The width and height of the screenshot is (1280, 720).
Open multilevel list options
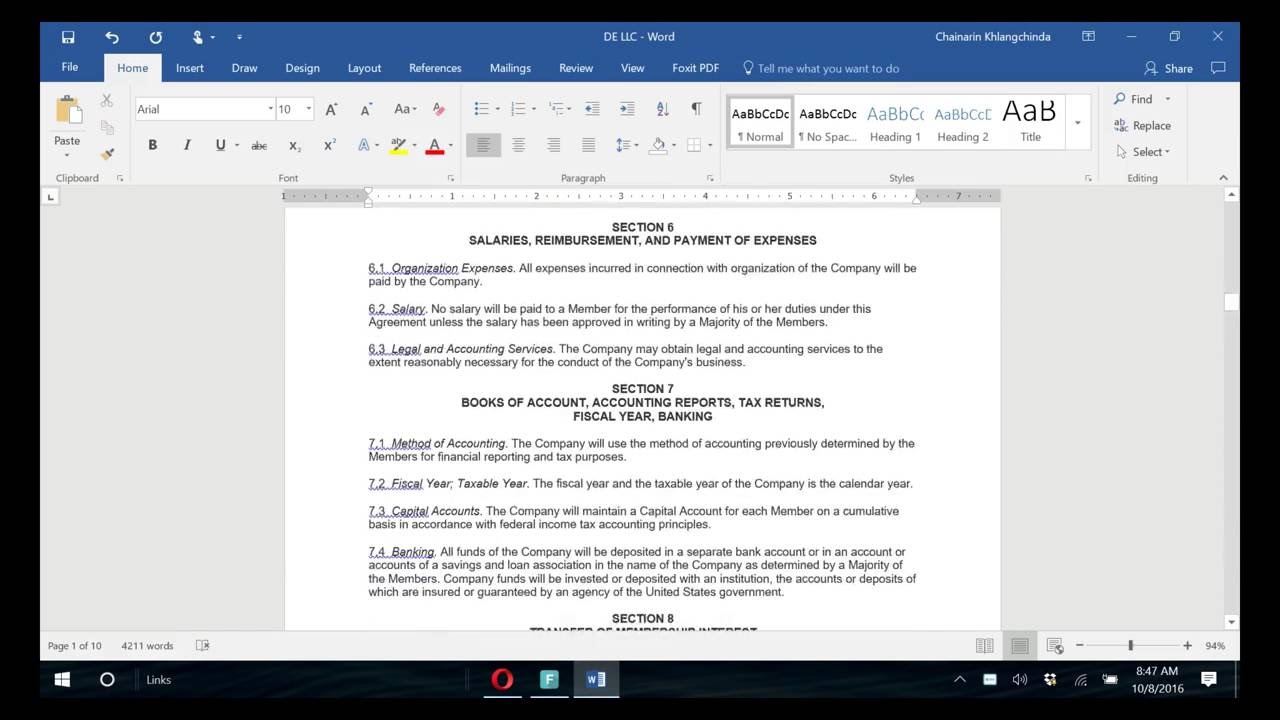click(x=556, y=109)
